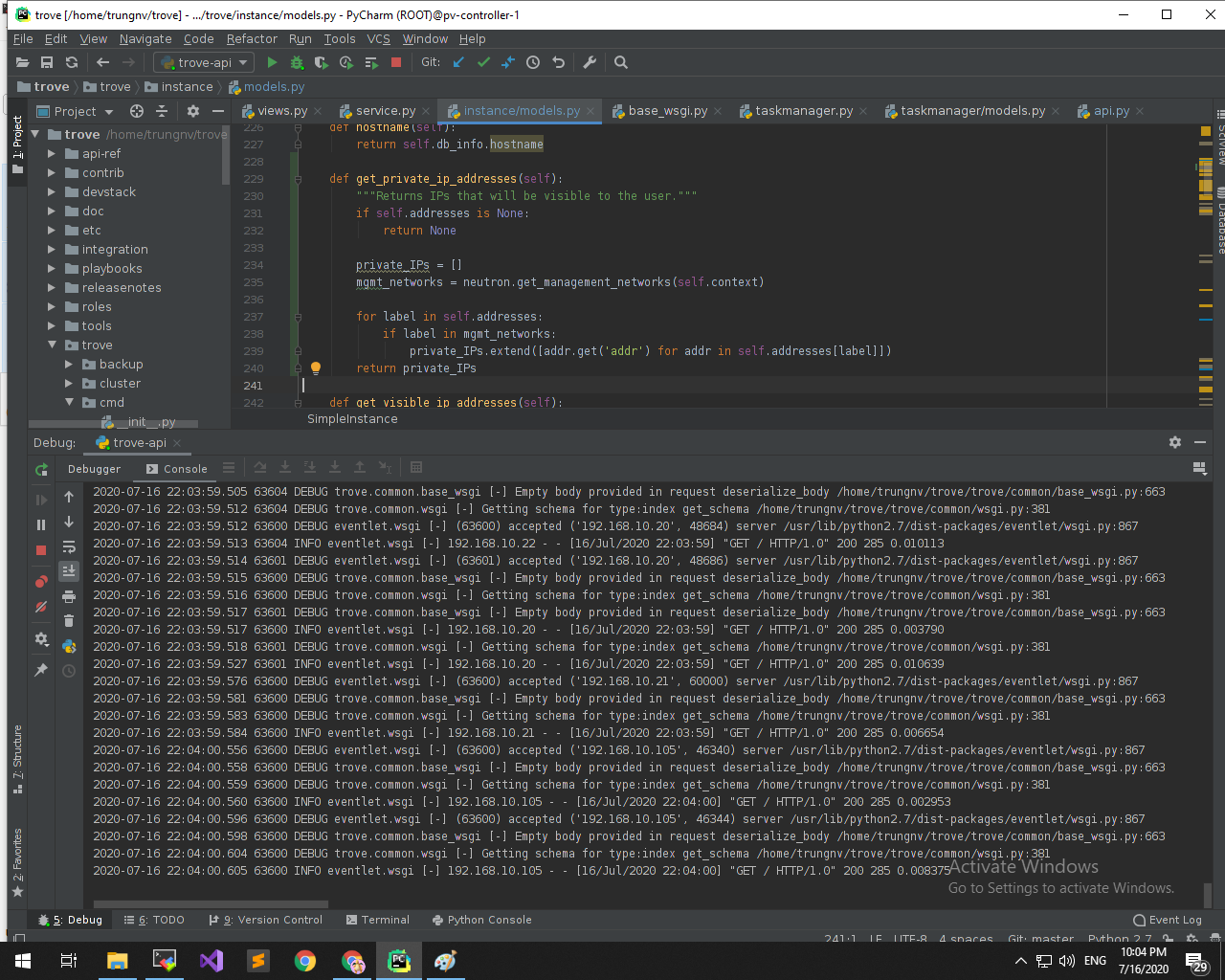Image resolution: width=1225 pixels, height=980 pixels.
Task: Click Git Revert undo arrow icon
Action: point(558,62)
